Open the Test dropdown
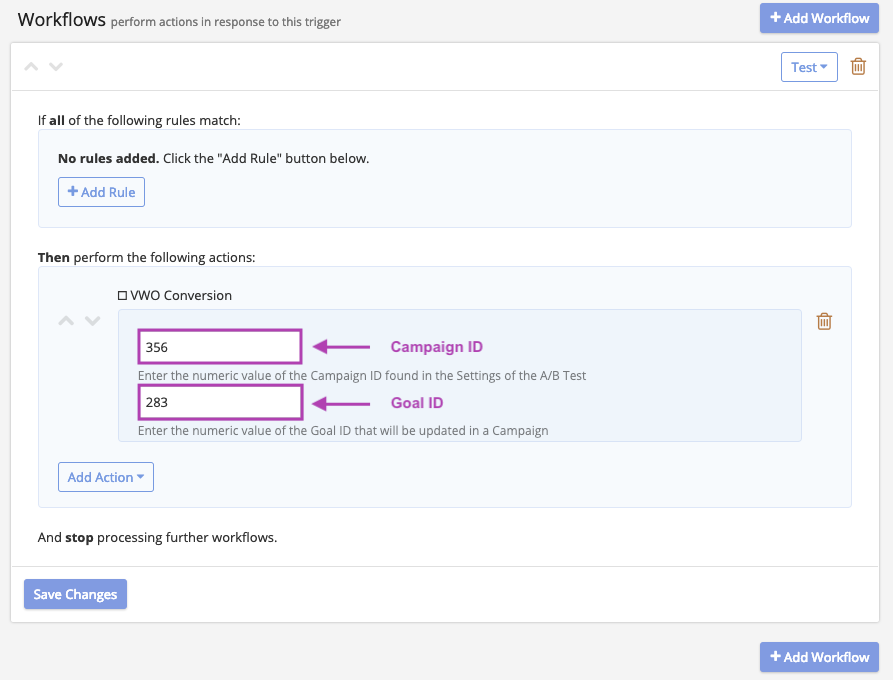Image resolution: width=893 pixels, height=680 pixels. pos(808,67)
